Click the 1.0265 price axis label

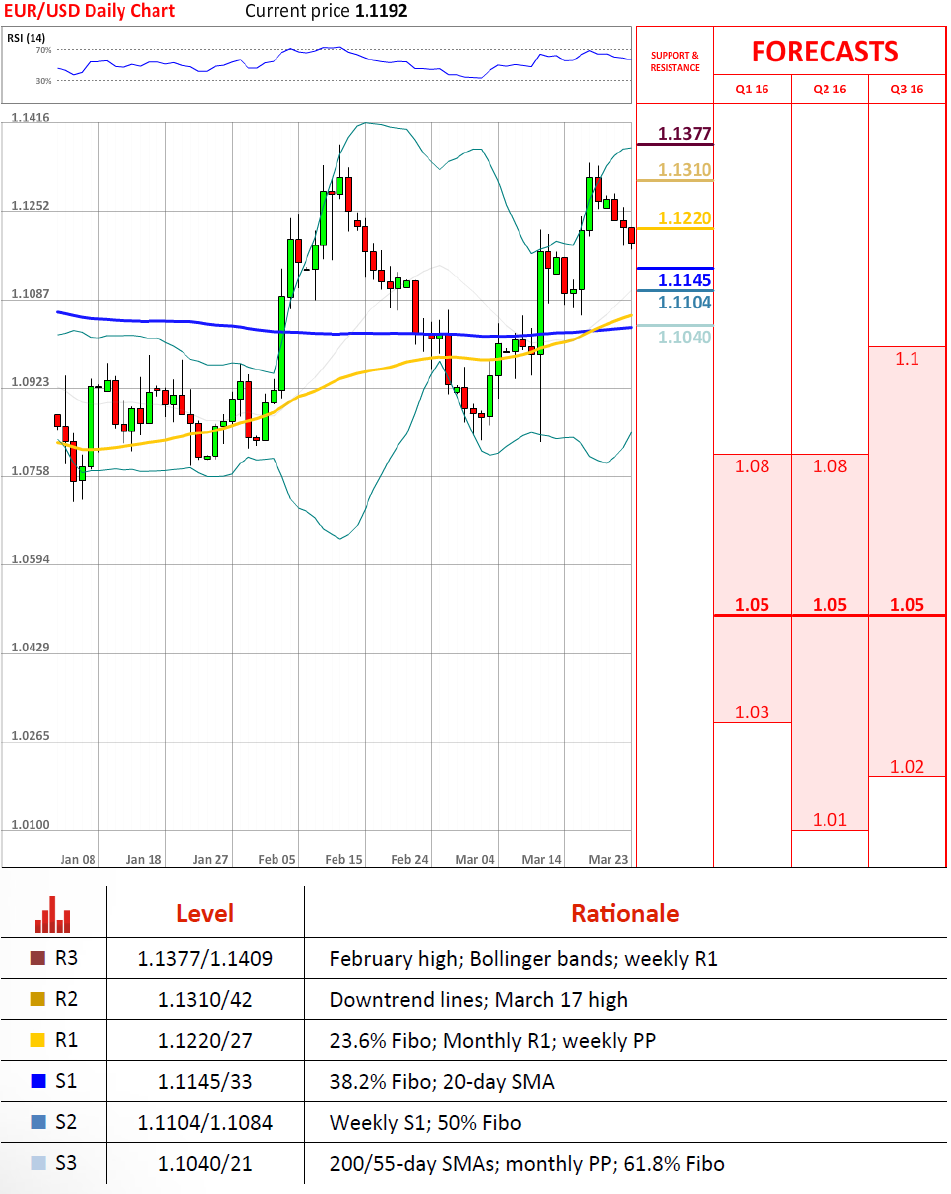[x=30, y=736]
